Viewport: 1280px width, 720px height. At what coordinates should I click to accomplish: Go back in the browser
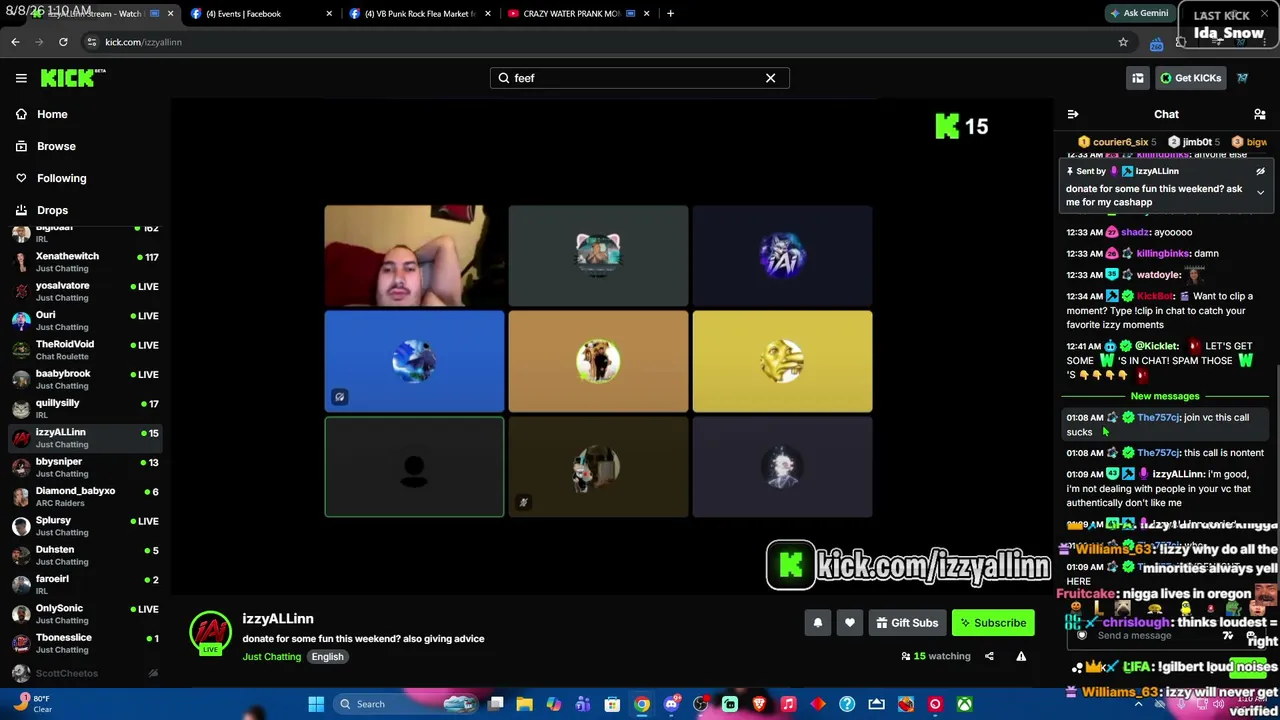pyautogui.click(x=15, y=42)
